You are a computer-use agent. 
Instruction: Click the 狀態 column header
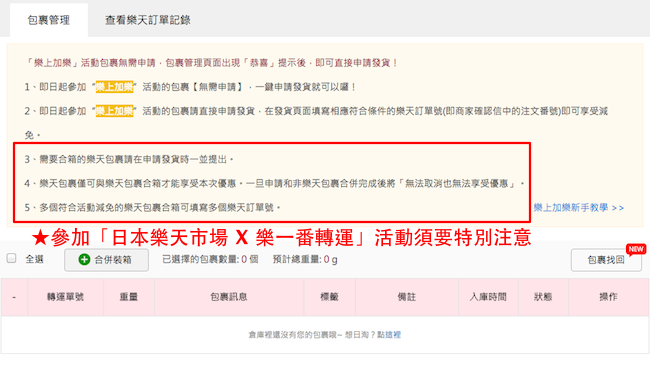pos(543,297)
